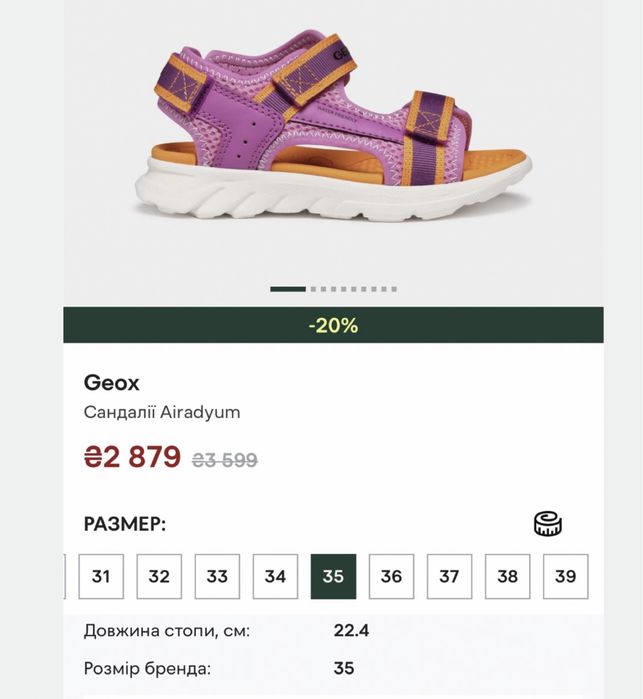The image size is (643, 699).
Task: Select size 39
Action: pos(565,576)
